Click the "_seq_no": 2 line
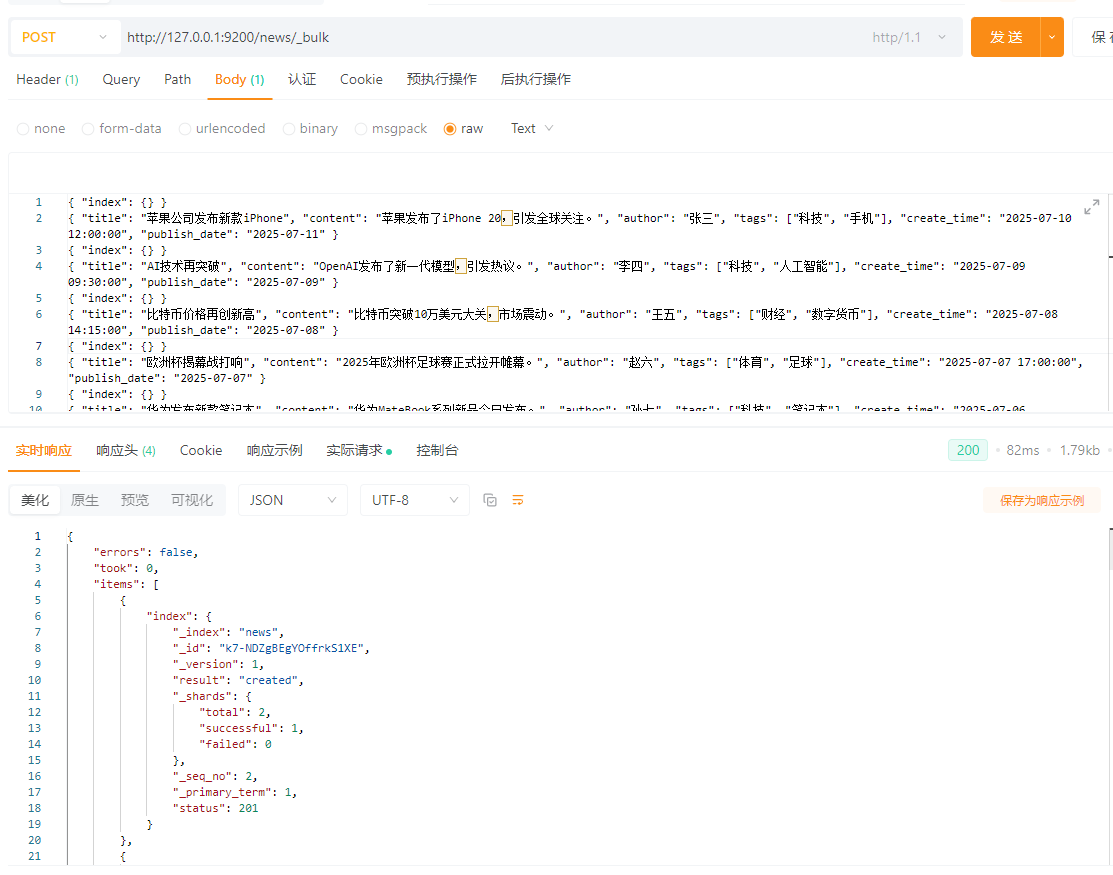This screenshot has width=1113, height=875. (x=215, y=776)
